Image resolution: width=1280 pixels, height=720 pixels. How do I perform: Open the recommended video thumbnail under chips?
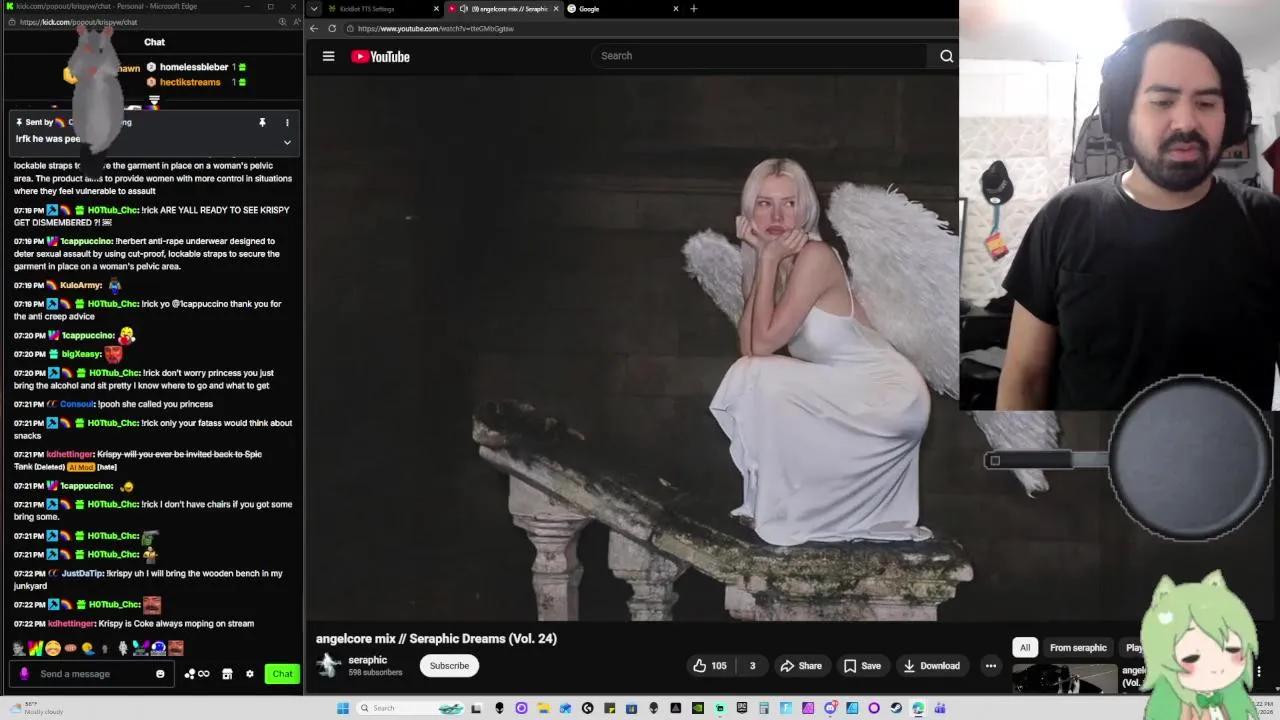1064,679
